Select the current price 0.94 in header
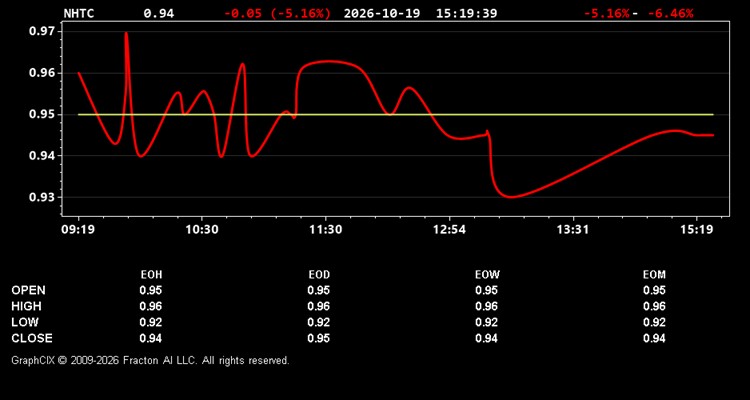The height and width of the screenshot is (400, 750). coord(159,13)
